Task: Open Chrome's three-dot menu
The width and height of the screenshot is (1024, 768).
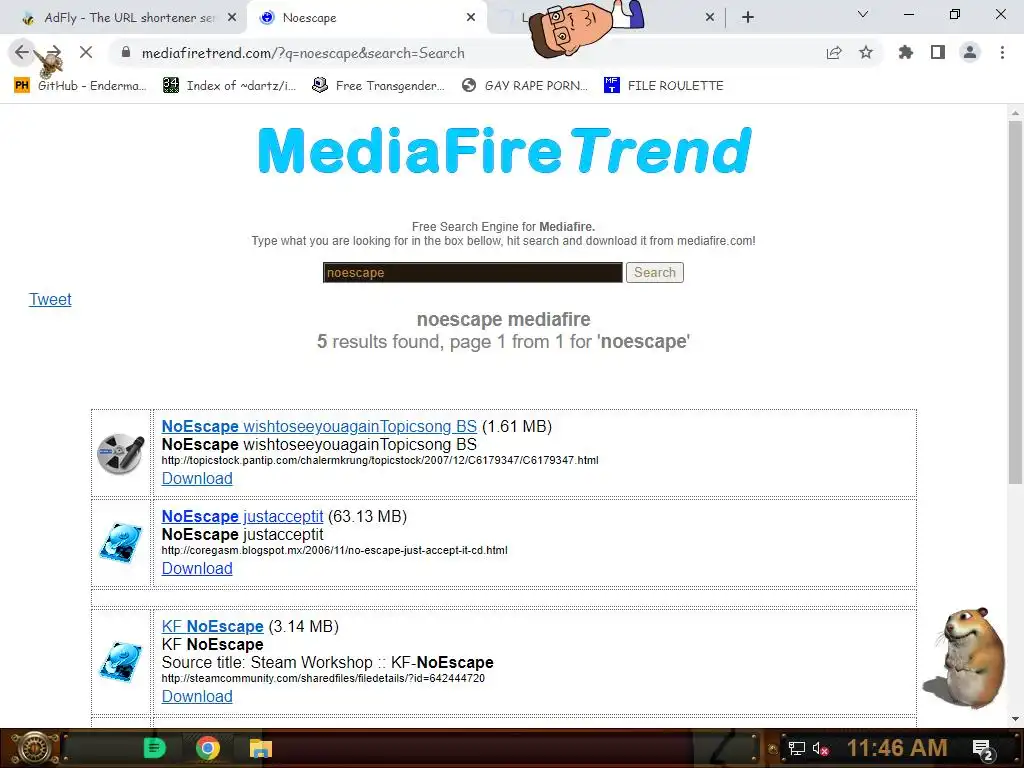Action: coord(1002,52)
